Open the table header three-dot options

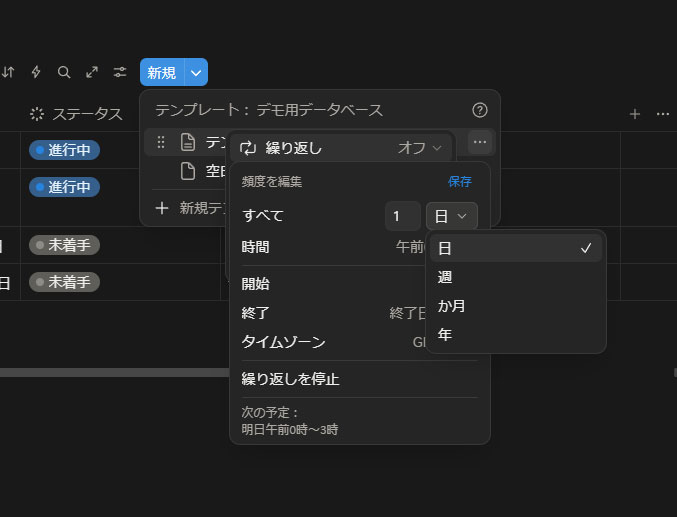pos(662,114)
